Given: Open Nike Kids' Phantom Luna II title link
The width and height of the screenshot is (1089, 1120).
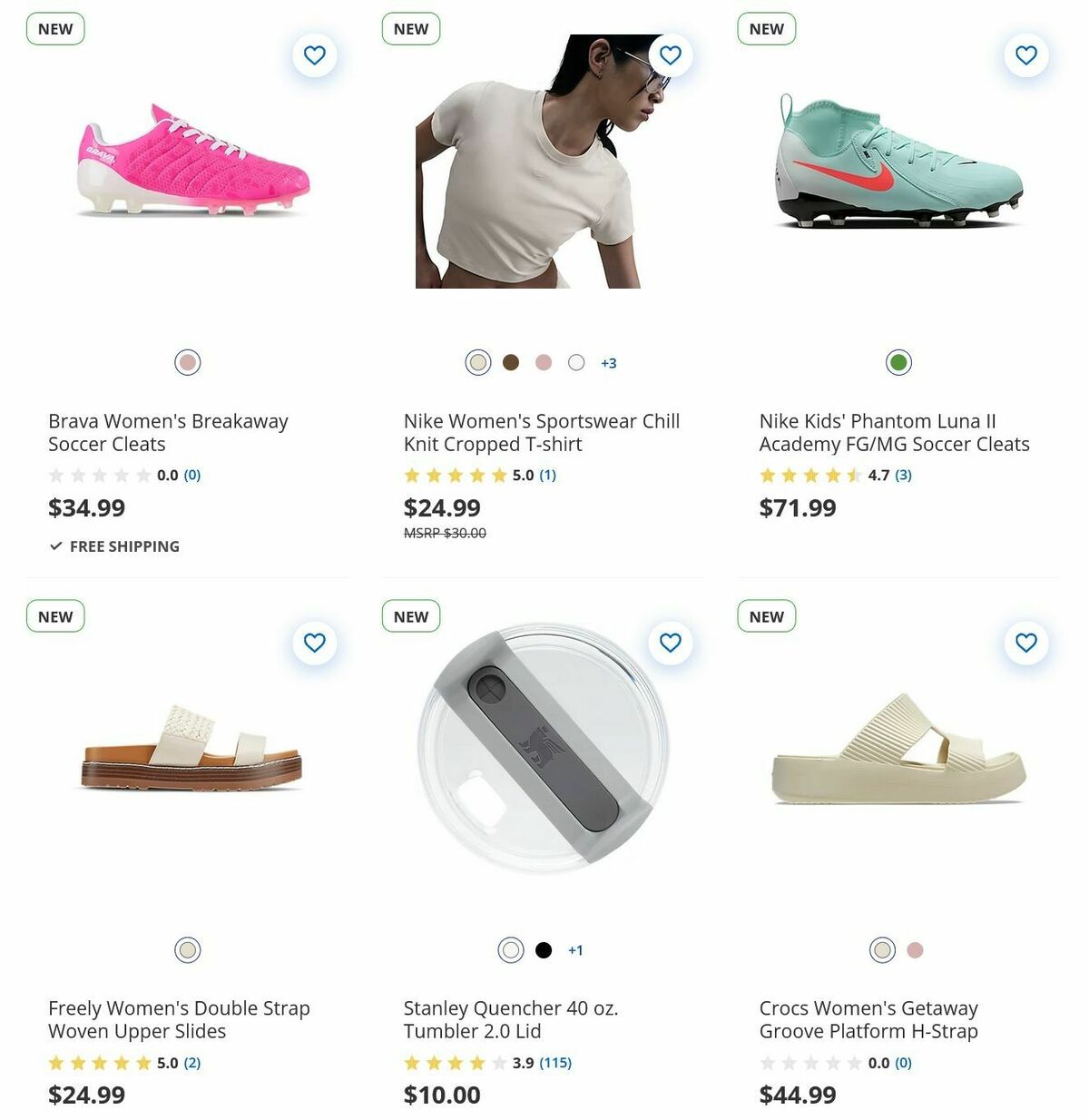Looking at the screenshot, I should 894,432.
